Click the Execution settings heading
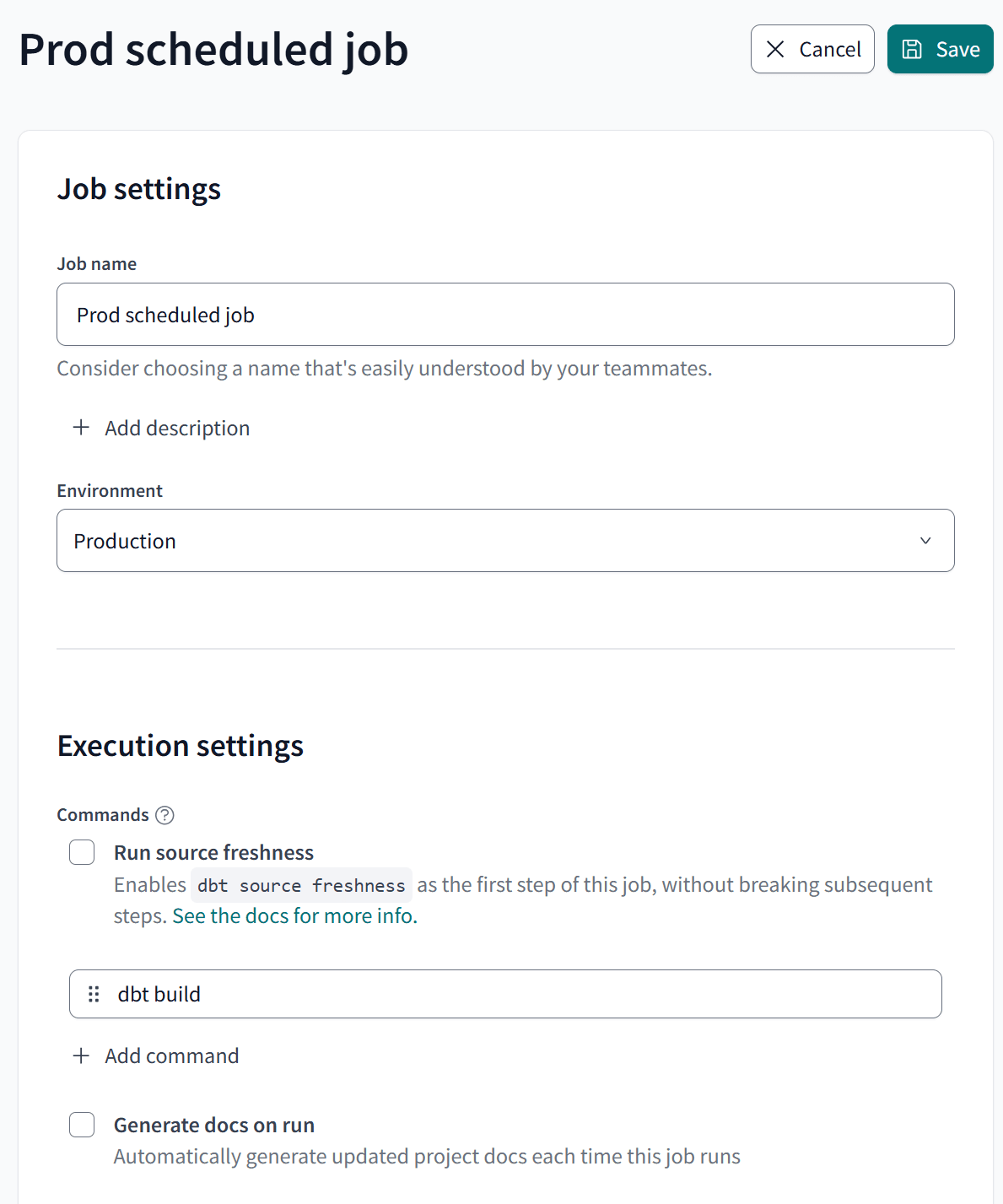This screenshot has height=1204, width=1003. (x=181, y=746)
